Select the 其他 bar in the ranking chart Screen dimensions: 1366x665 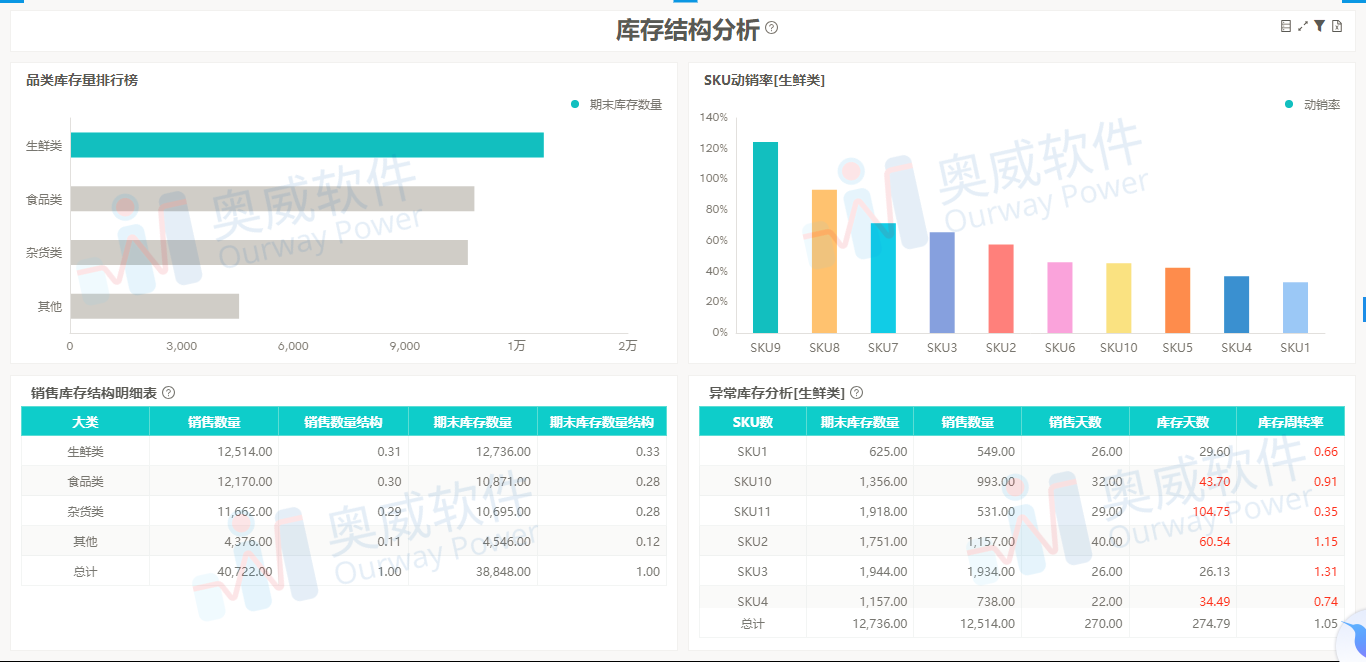[155, 306]
